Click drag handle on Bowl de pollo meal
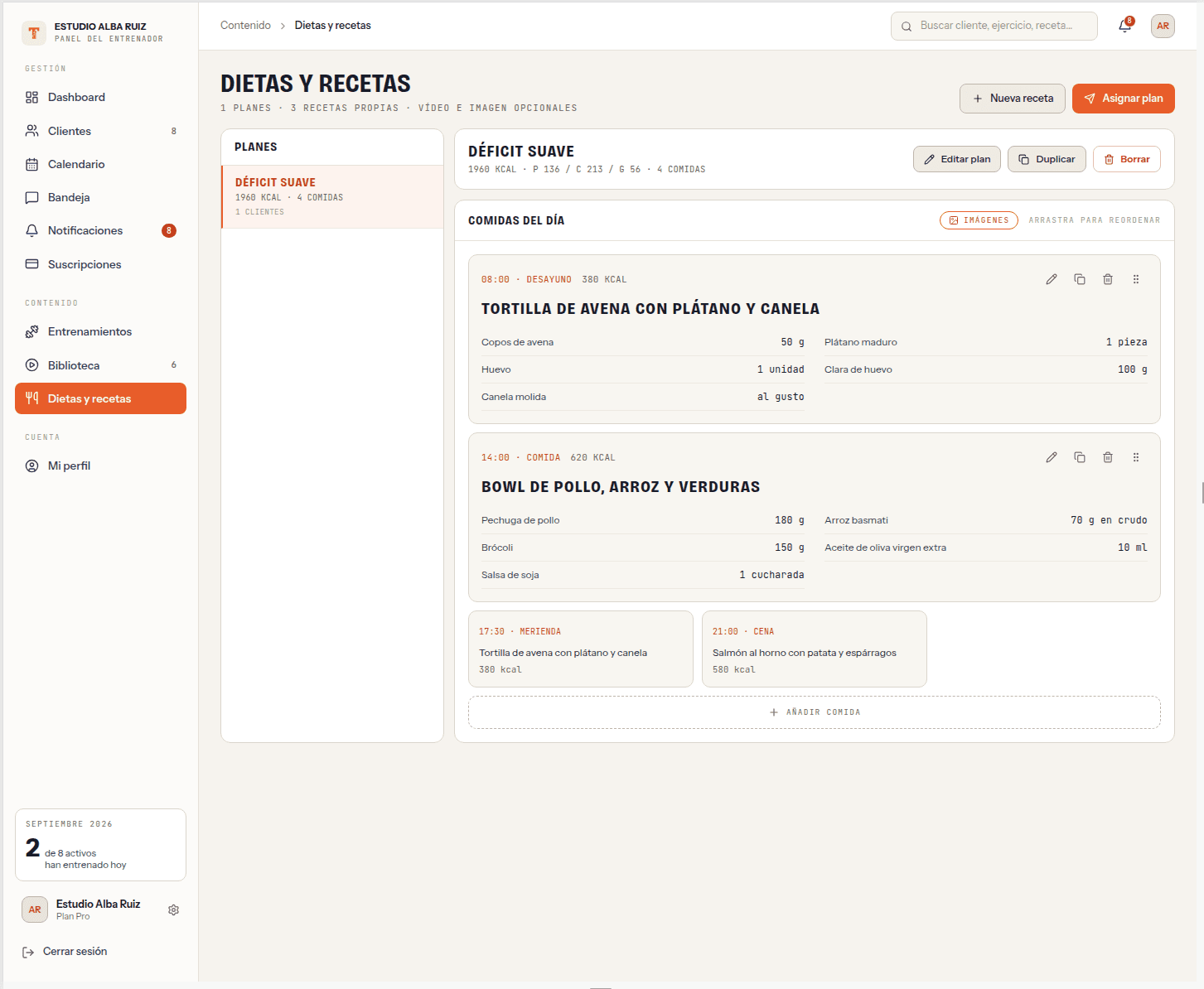This screenshot has height=989, width=1204. [x=1136, y=457]
